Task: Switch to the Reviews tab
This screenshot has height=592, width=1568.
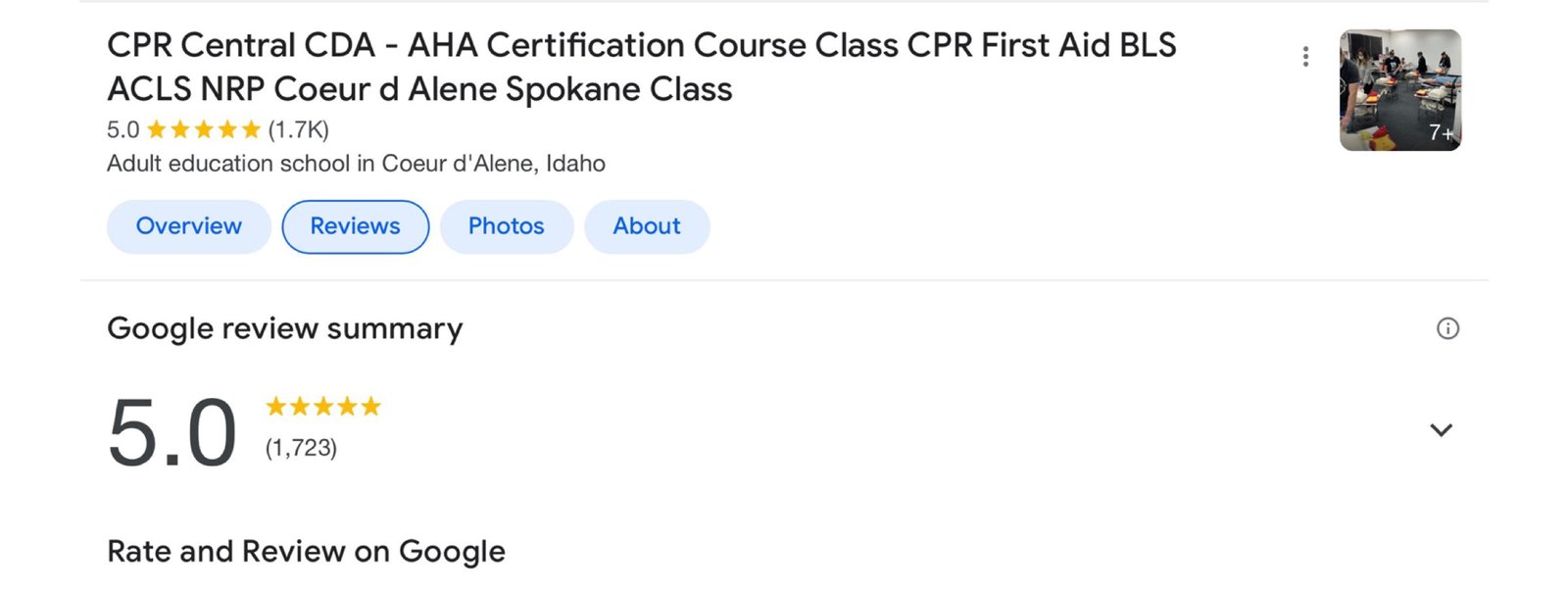Action: (355, 226)
